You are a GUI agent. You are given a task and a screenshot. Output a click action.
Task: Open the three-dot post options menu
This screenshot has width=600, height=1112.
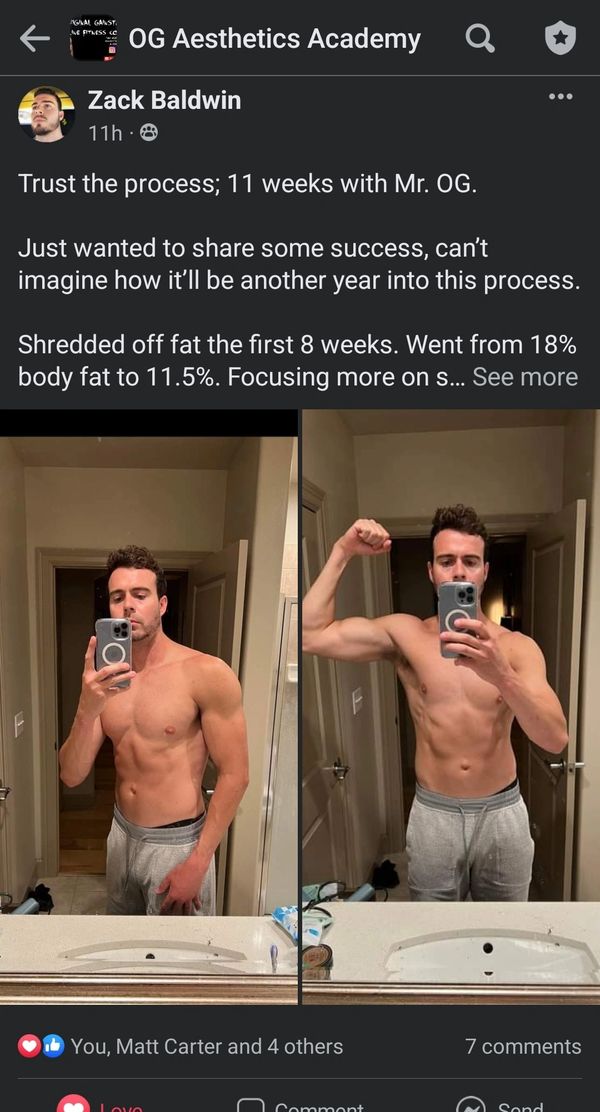coord(560,96)
